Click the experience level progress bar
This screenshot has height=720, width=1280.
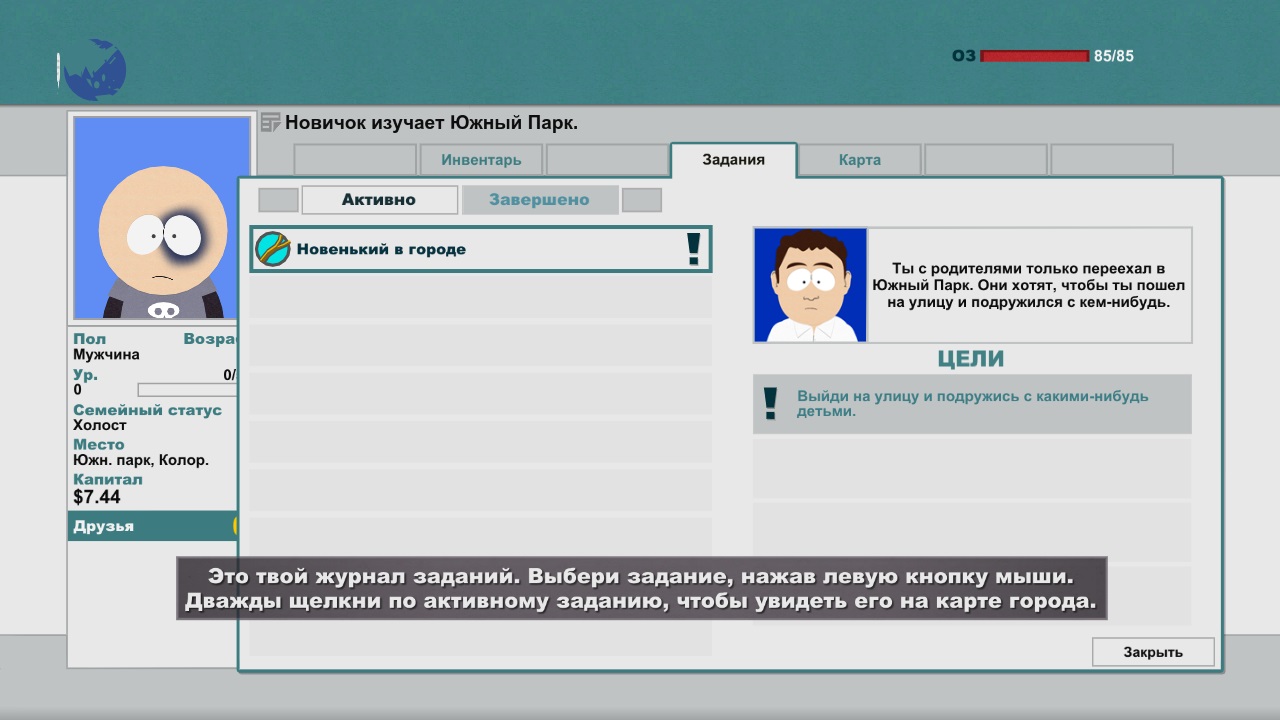tap(187, 390)
